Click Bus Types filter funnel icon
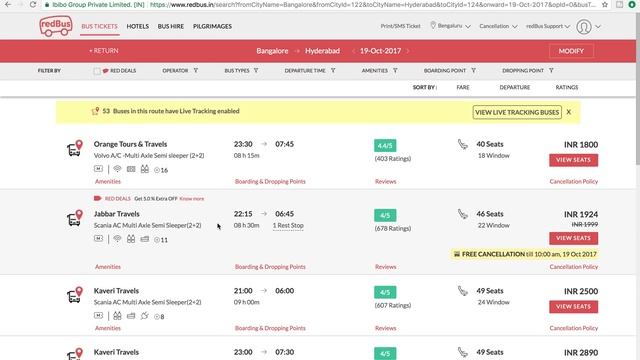Image resolution: width=640 pixels, height=360 pixels. 256,70
